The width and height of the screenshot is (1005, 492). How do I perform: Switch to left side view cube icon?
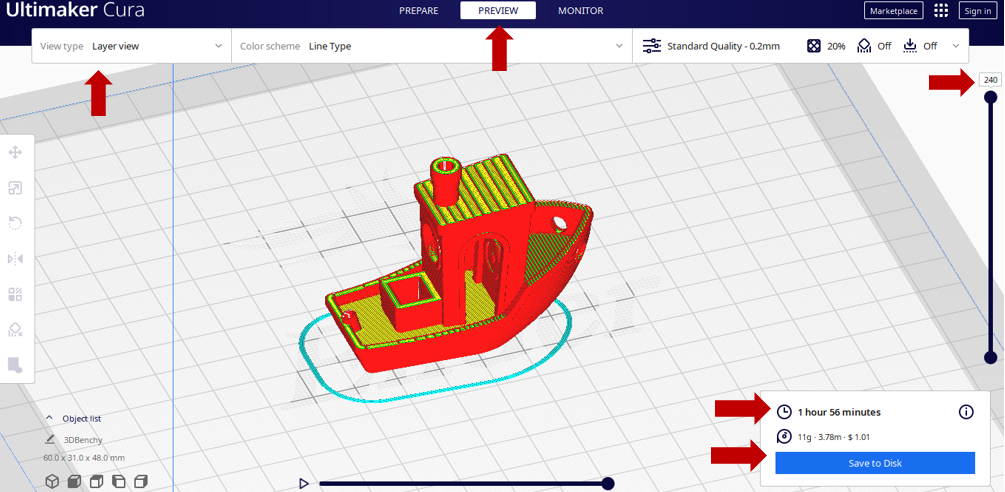coord(119,480)
